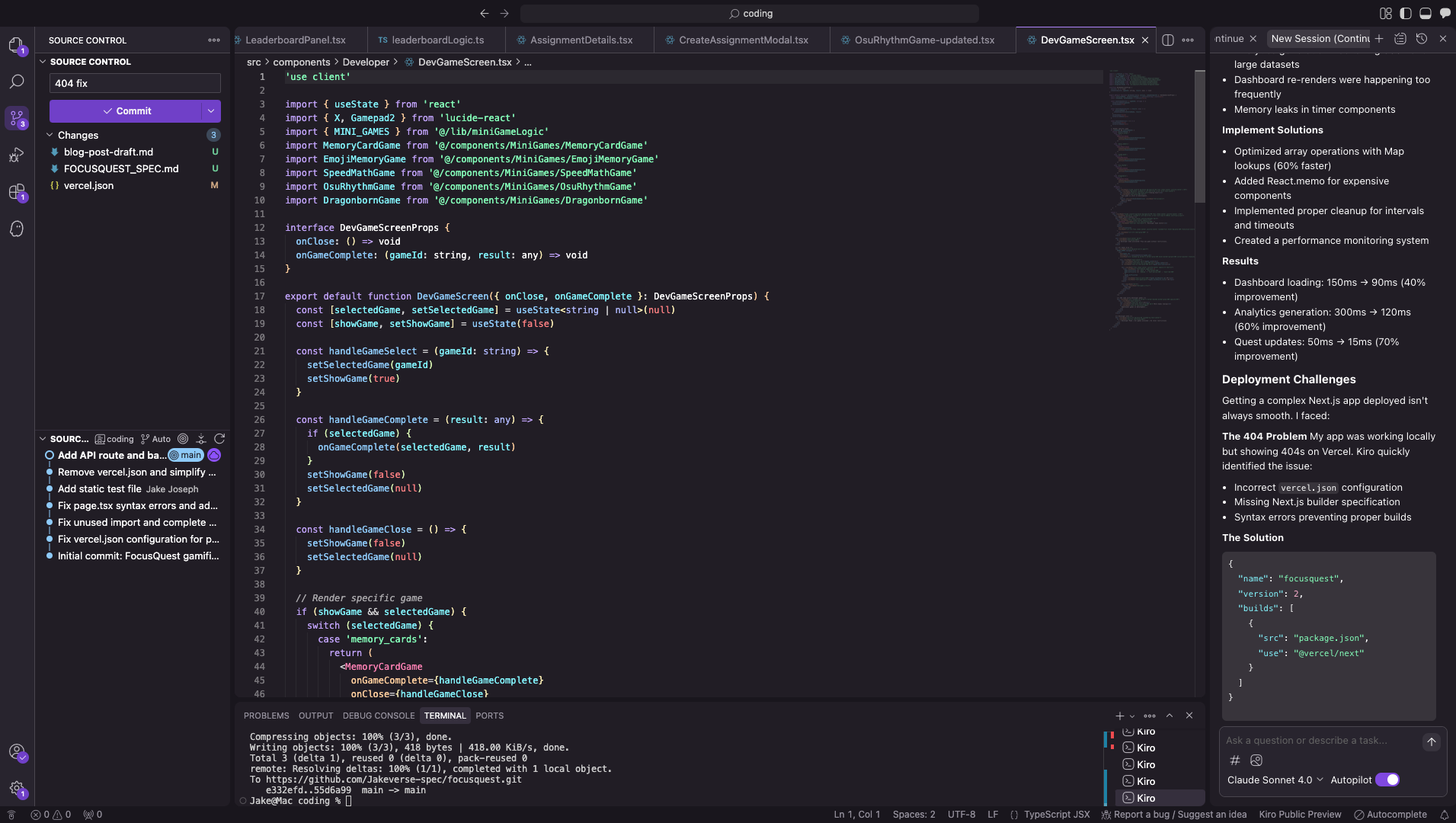Screen dimensions: 1456x823
Task: Add context with the hash icon
Action: (1235, 761)
